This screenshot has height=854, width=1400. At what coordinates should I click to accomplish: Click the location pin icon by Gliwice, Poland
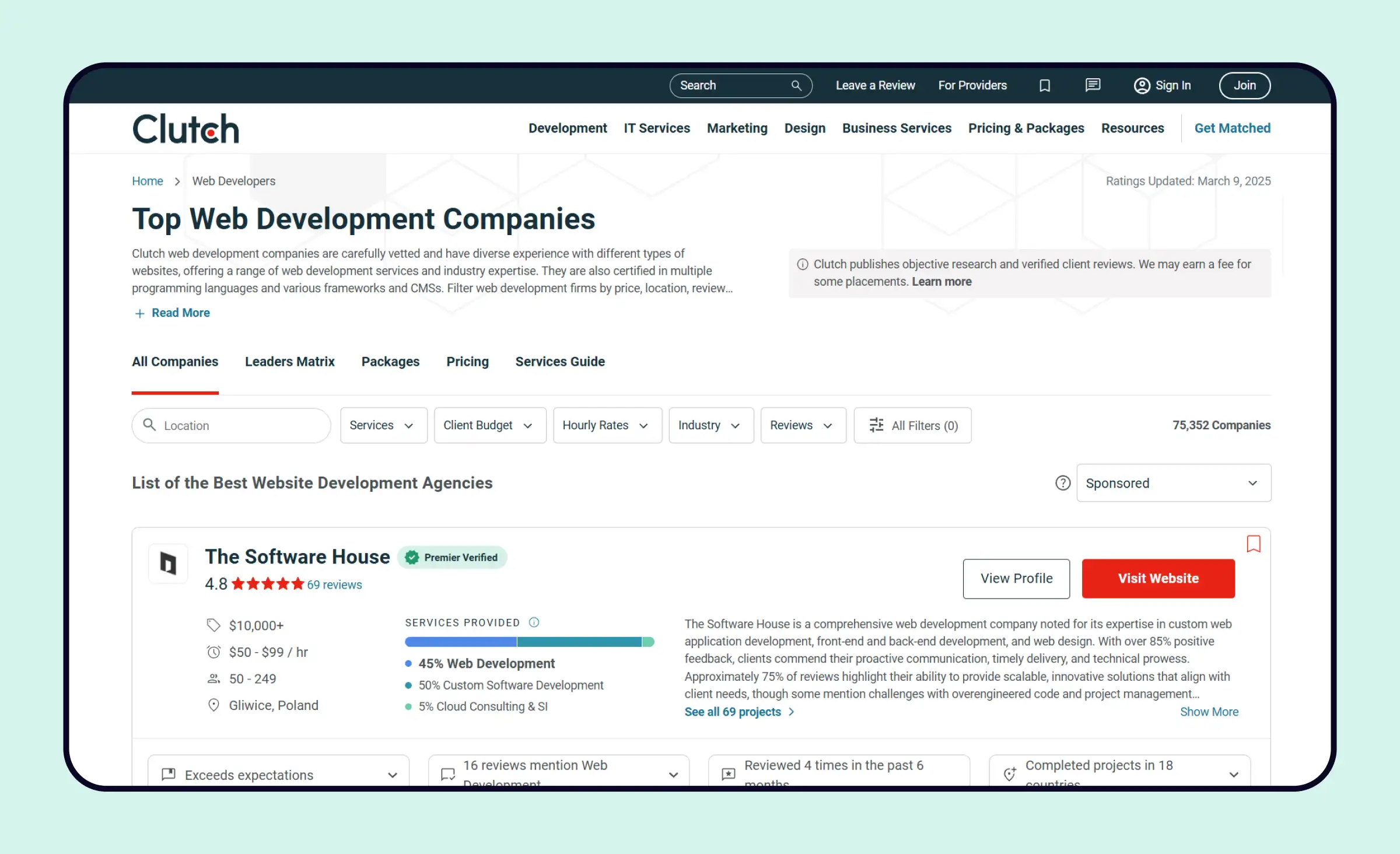[213, 705]
